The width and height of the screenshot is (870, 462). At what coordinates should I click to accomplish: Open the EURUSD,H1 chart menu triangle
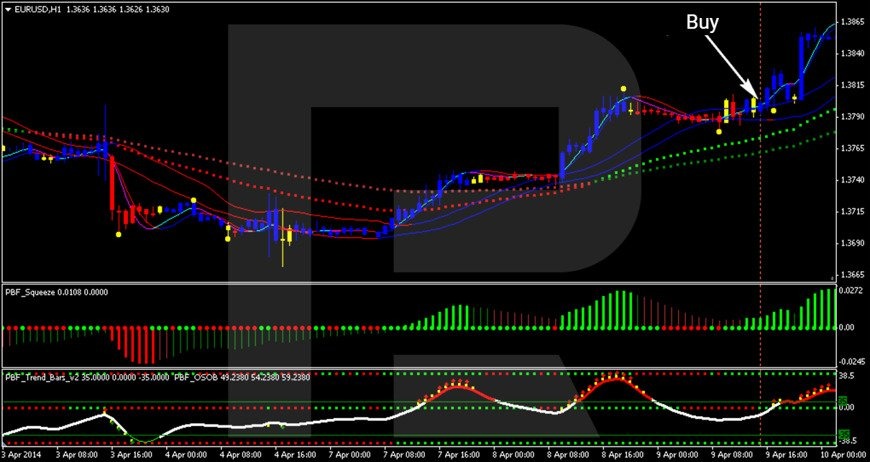point(8,9)
